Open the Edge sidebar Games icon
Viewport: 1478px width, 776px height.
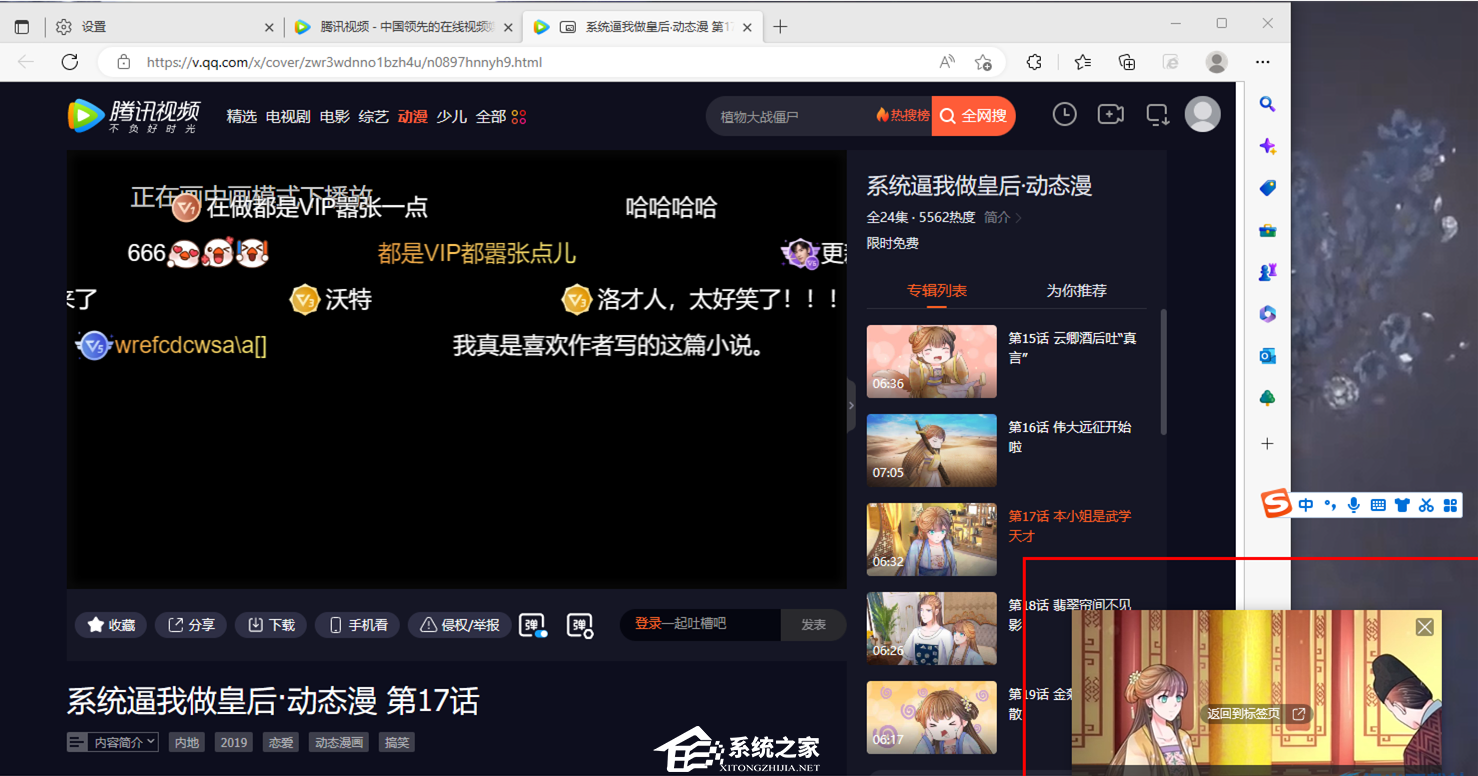click(x=1267, y=272)
